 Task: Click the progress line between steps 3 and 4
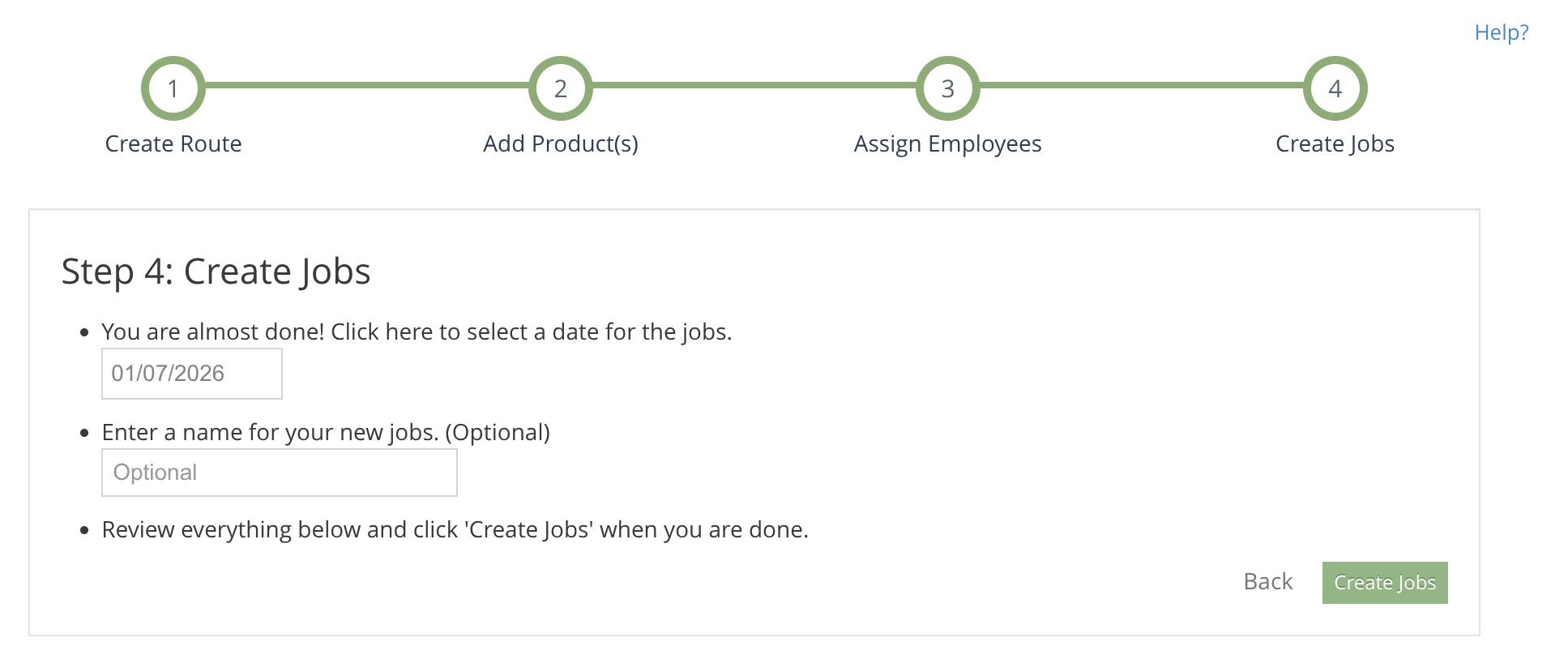coord(1141,85)
